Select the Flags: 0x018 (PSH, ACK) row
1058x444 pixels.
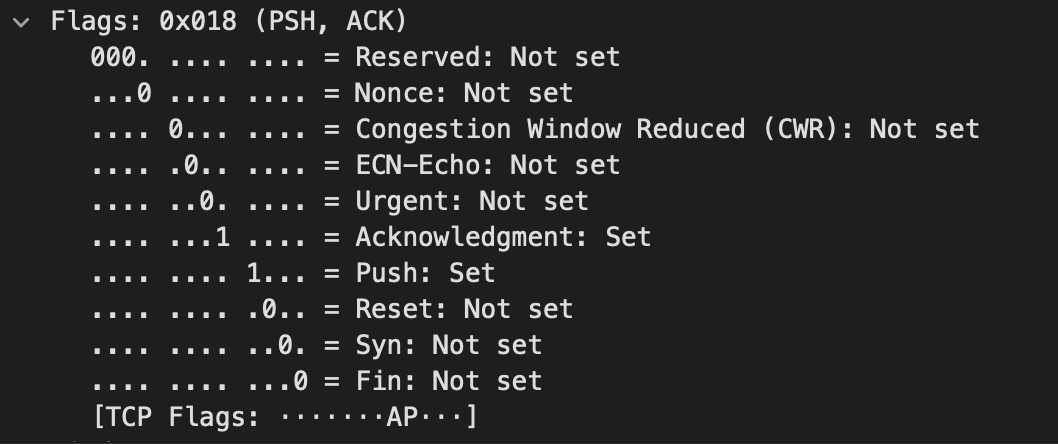point(229,21)
